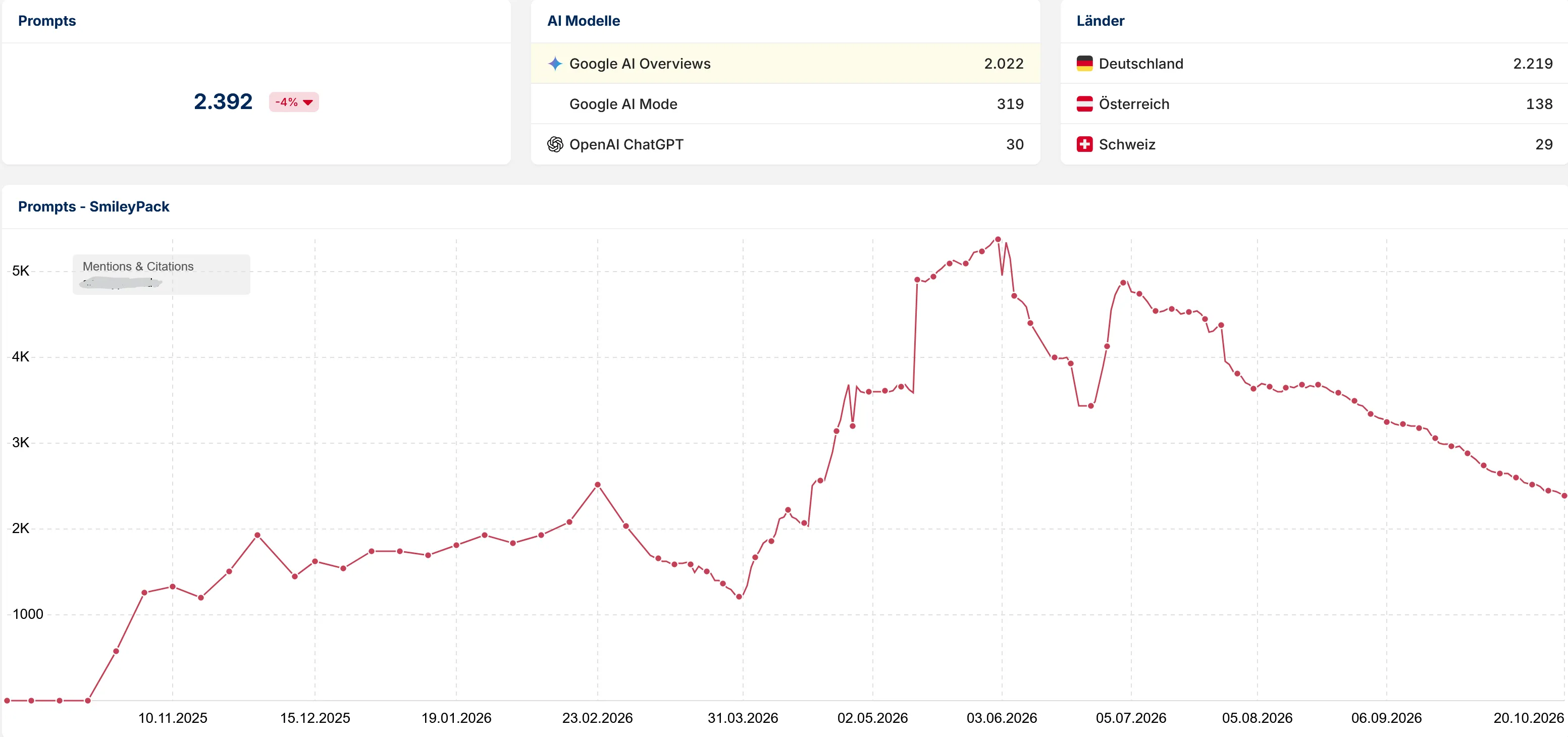Image resolution: width=1568 pixels, height=737 pixels.
Task: Click the 29 Schweiz count
Action: click(1544, 144)
